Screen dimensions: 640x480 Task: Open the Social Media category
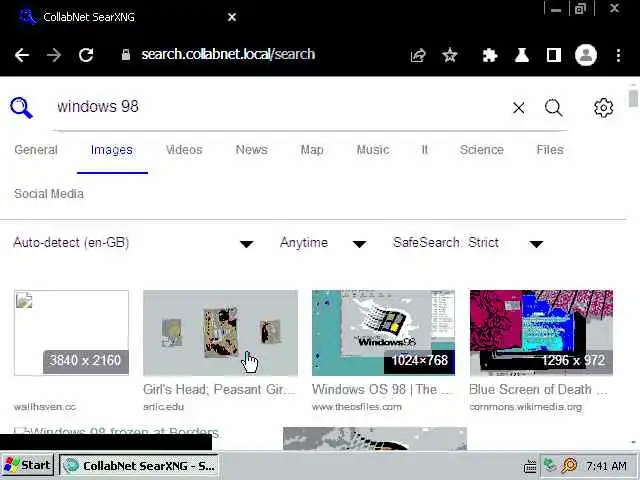(x=49, y=194)
